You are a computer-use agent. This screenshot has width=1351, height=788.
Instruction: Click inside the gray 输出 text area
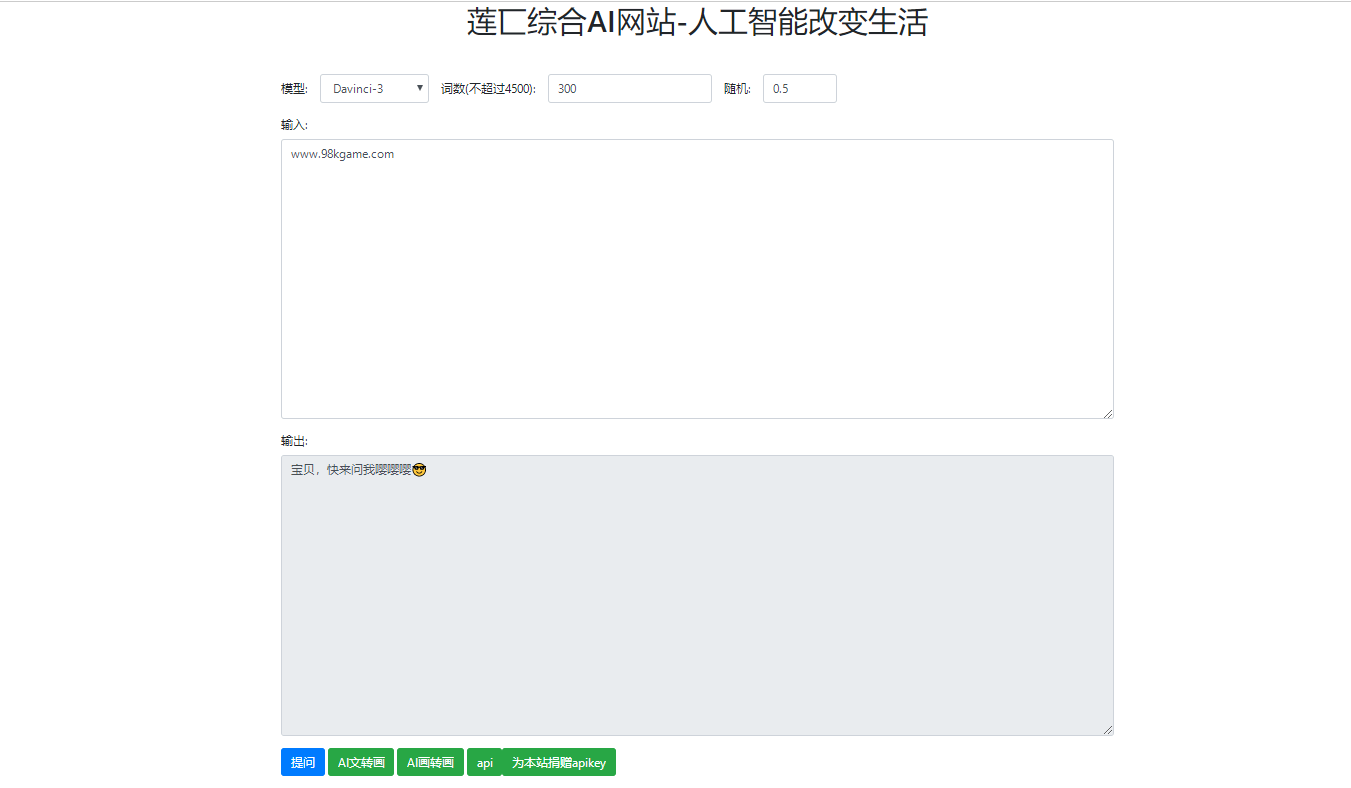pos(697,595)
